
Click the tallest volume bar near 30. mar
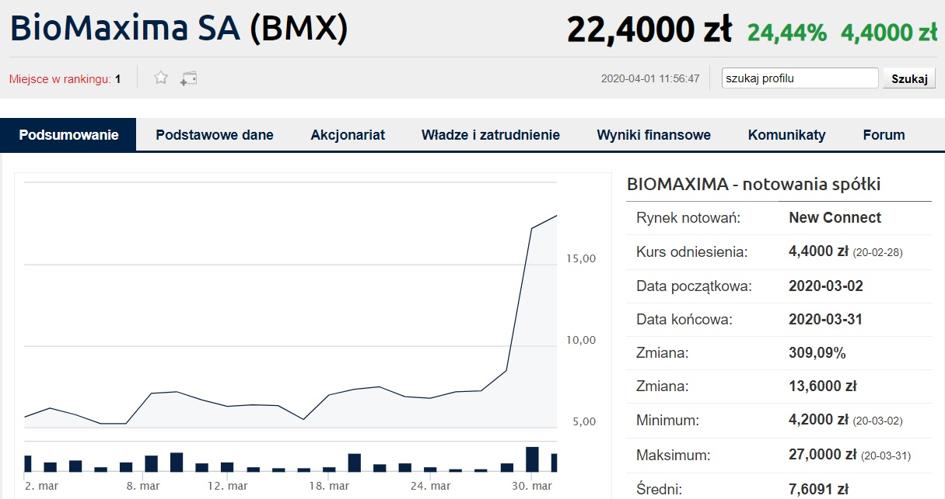(x=532, y=459)
